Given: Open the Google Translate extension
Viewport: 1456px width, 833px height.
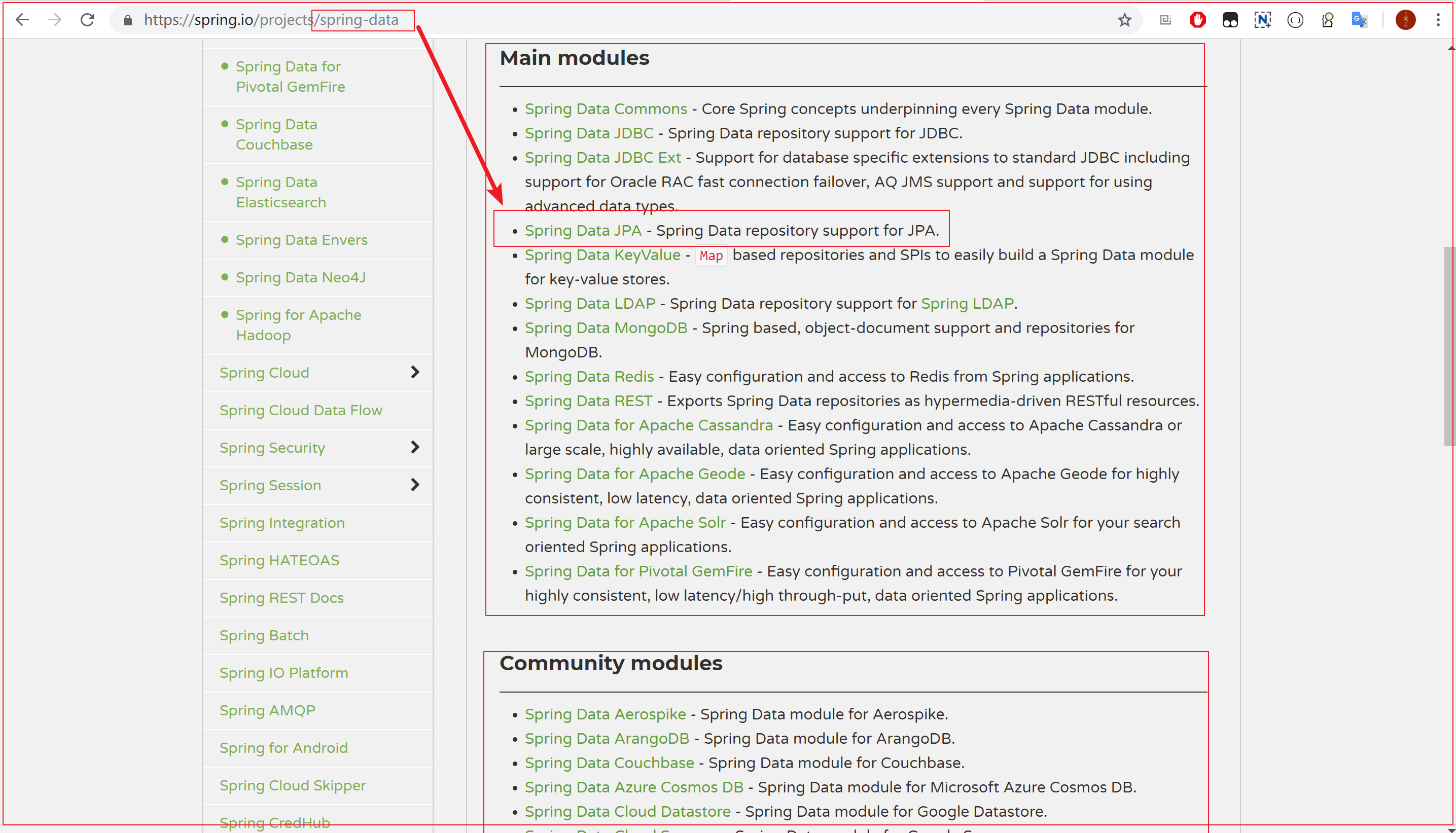Looking at the screenshot, I should click(1360, 20).
